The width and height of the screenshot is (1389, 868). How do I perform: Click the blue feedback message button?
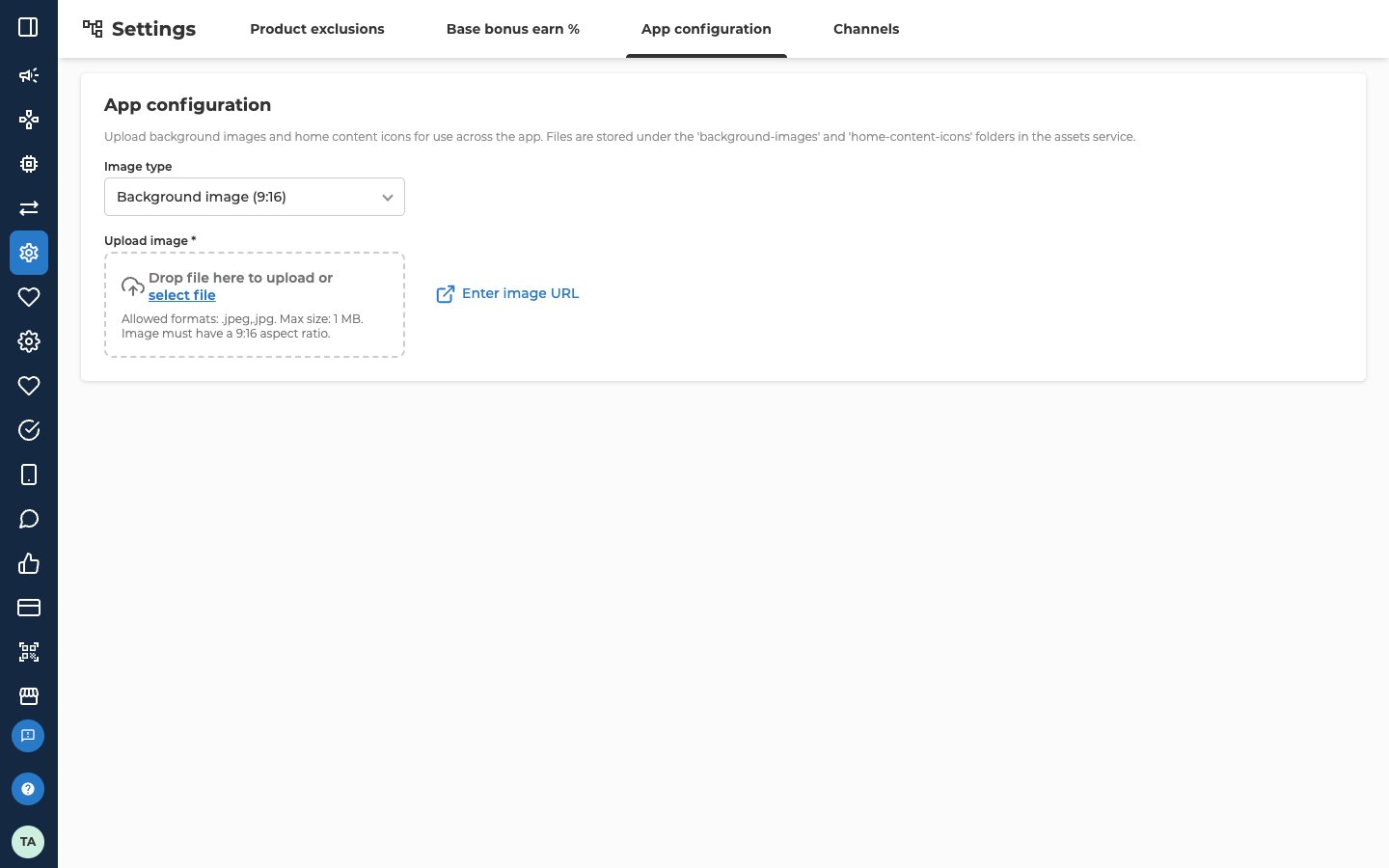(x=28, y=736)
